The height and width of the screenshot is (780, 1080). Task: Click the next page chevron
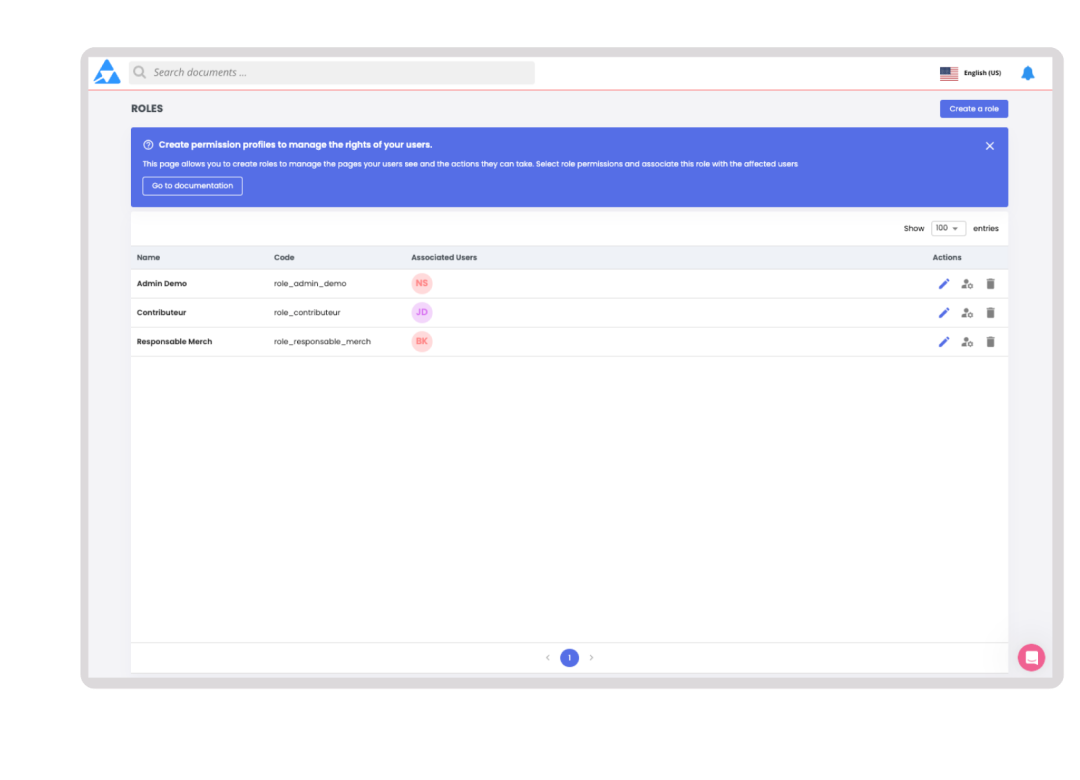click(x=591, y=657)
